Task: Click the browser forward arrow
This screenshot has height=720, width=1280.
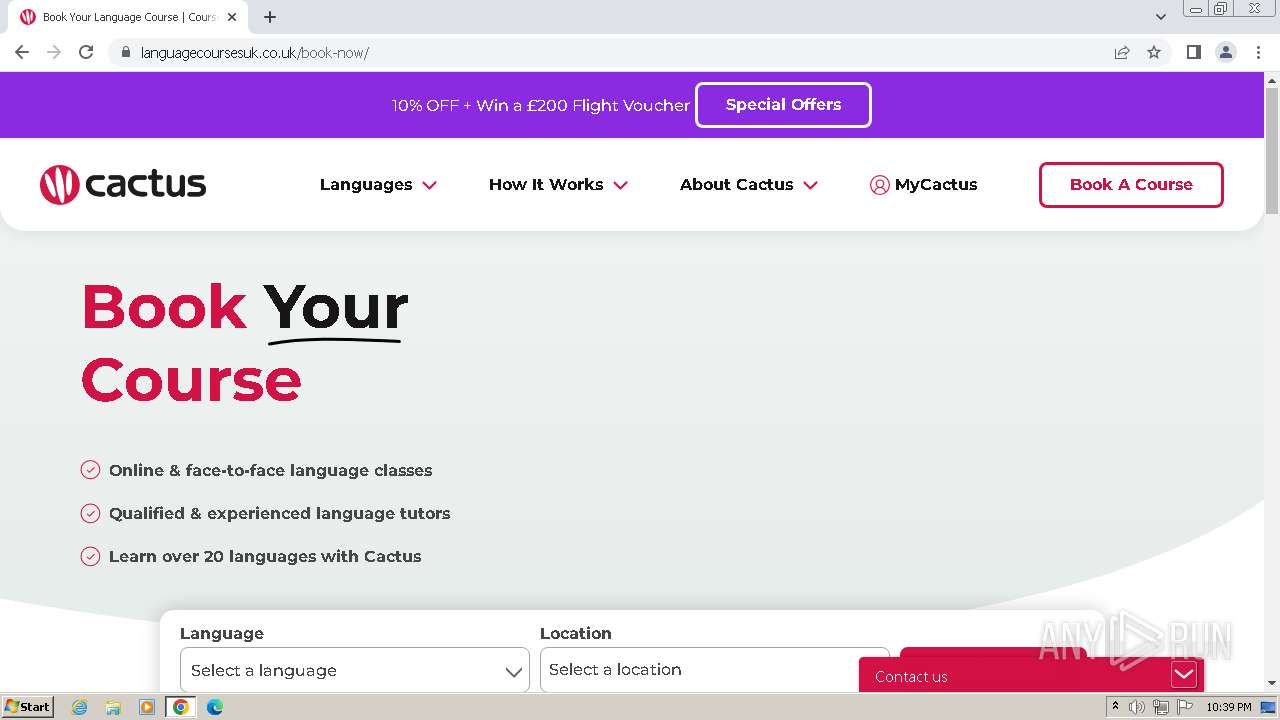Action: [54, 52]
